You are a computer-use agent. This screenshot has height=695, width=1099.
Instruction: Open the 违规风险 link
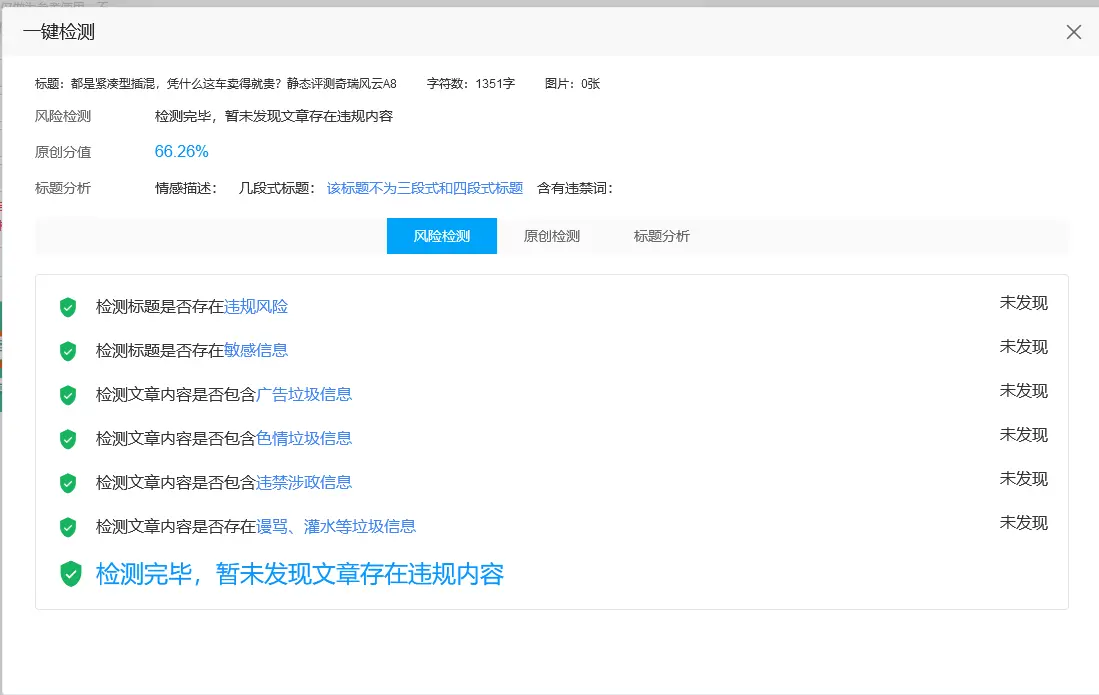tap(256, 307)
